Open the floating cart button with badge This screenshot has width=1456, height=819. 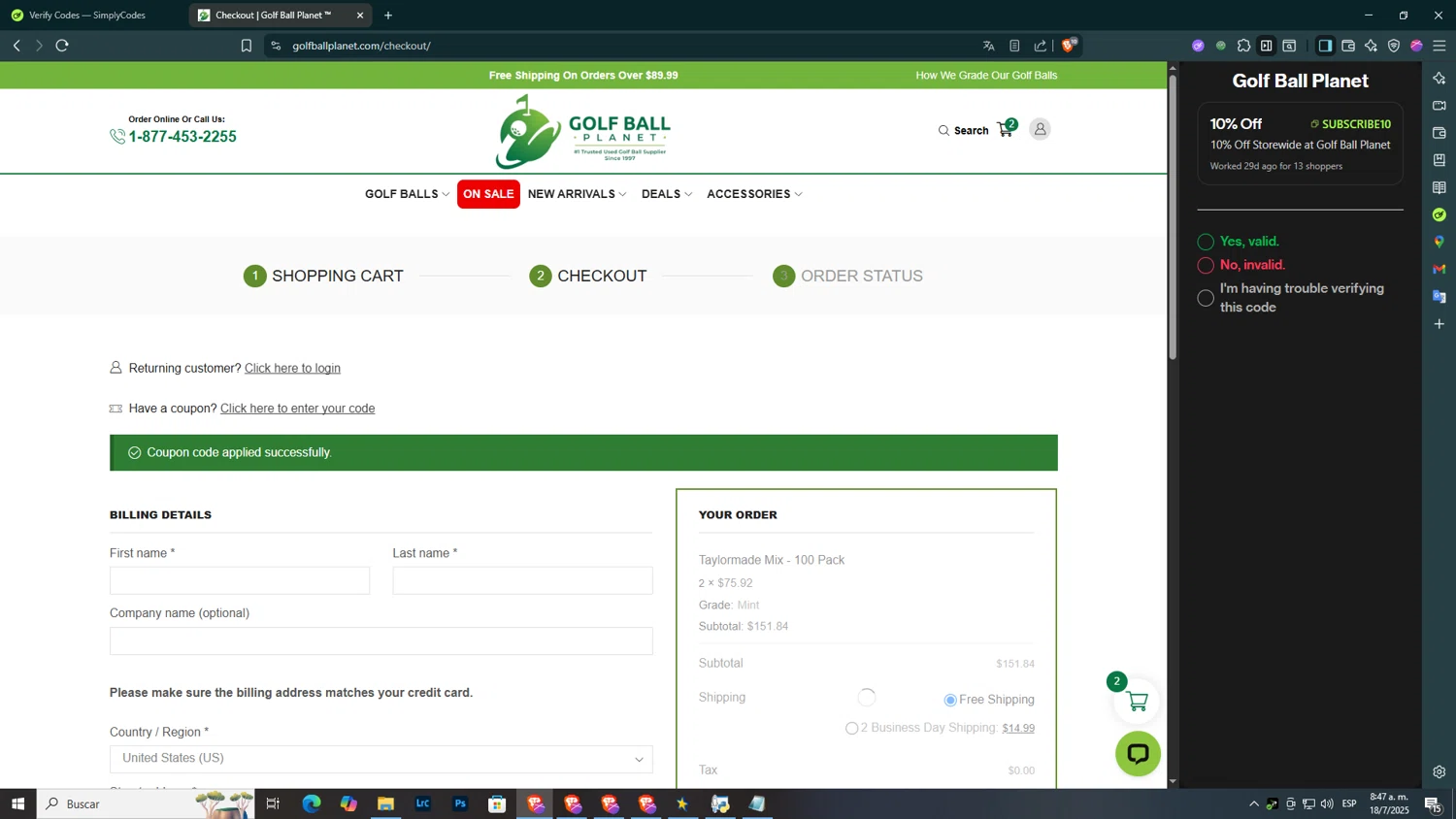click(x=1137, y=701)
